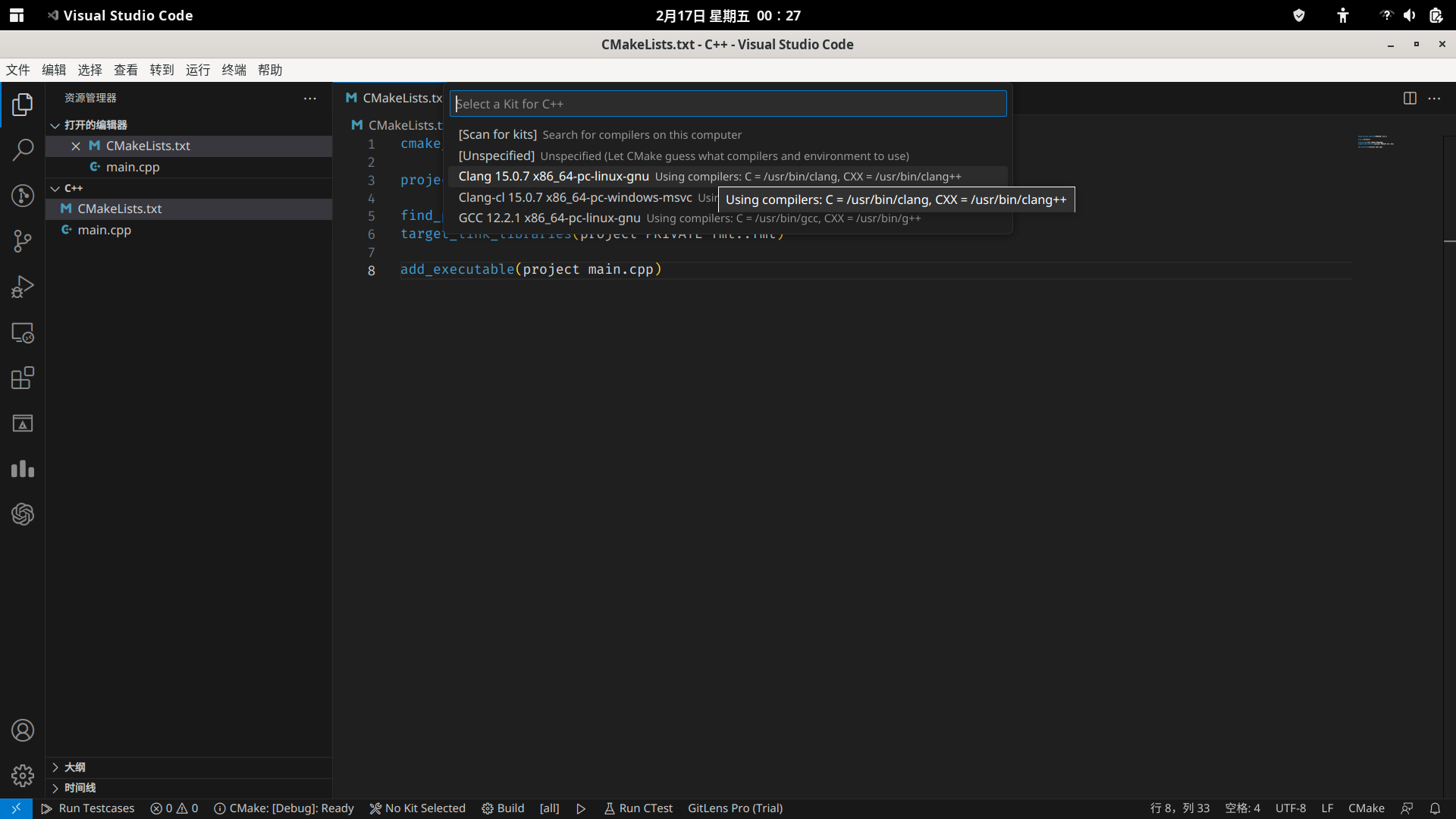Screen dimensions: 1456x819
Task: Close CMakeLists.txt in open editors list
Action: click(x=76, y=146)
